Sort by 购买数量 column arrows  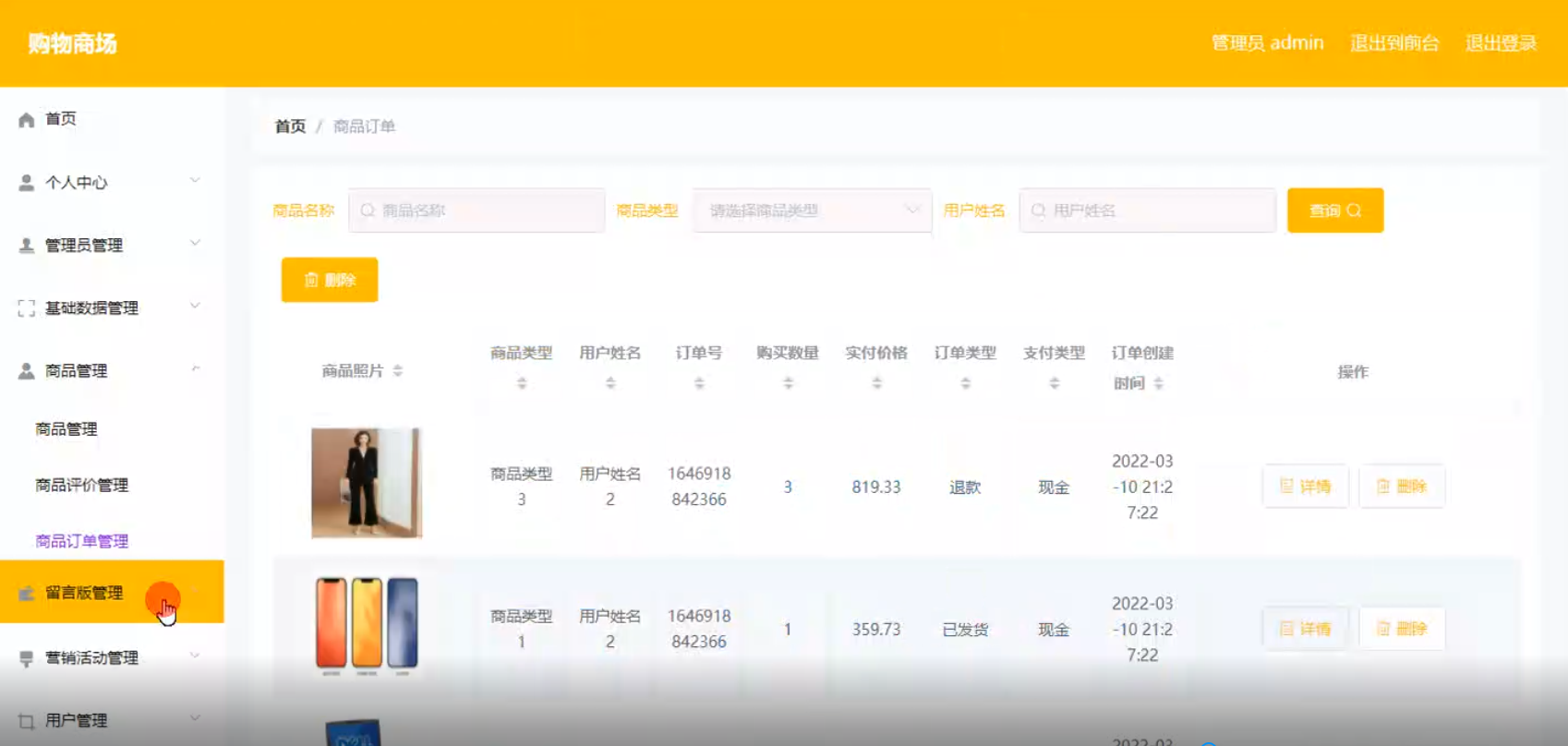[x=788, y=383]
